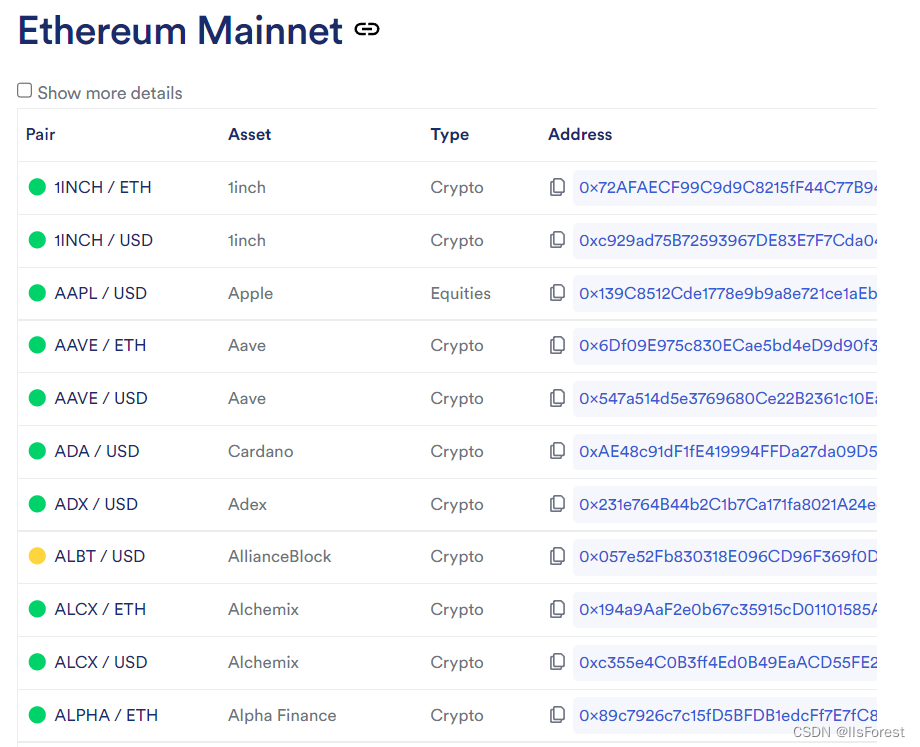Click the green status dot for AAVE / USD
The image size is (920, 747).
[x=37, y=398]
